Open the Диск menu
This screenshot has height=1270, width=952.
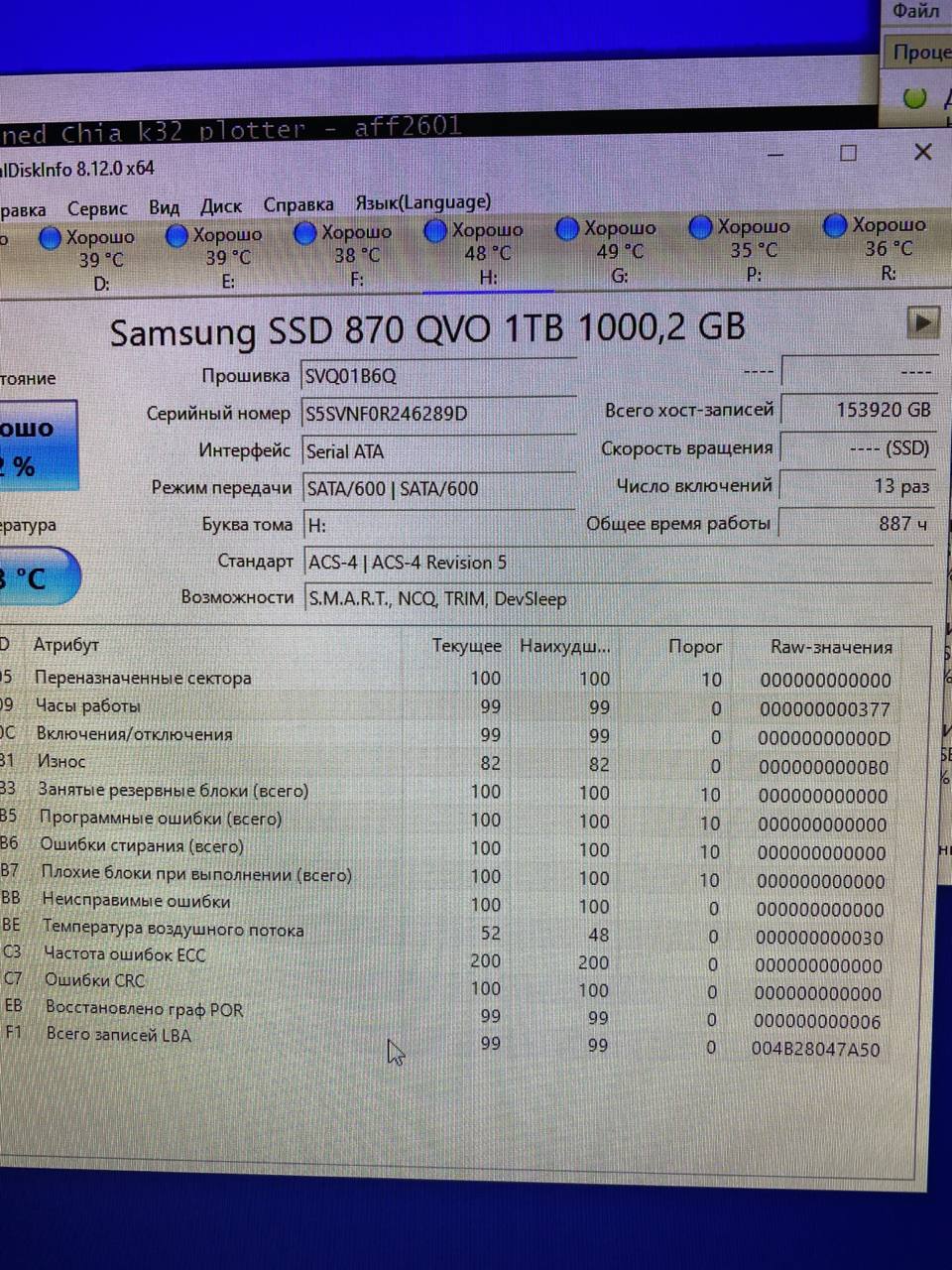[x=220, y=205]
